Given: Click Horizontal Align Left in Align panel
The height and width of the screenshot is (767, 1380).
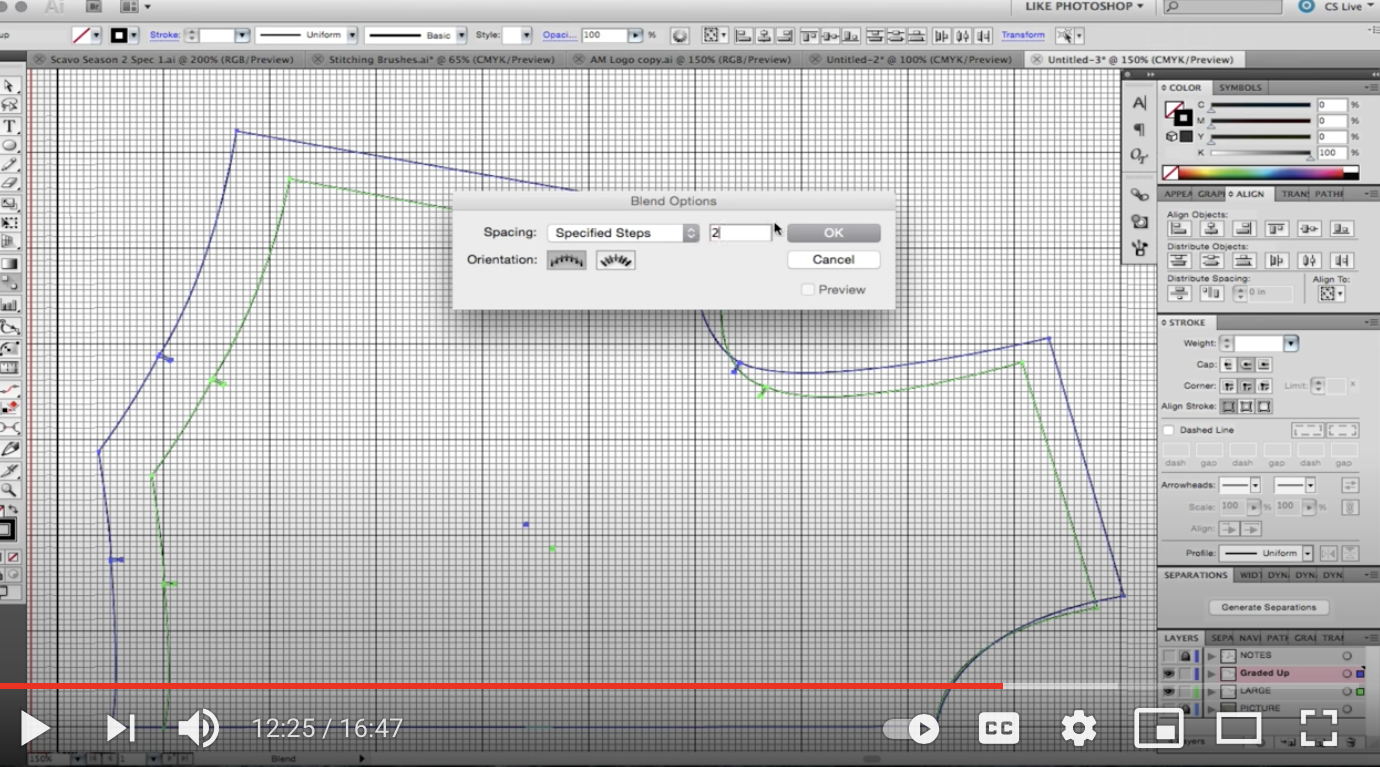Looking at the screenshot, I should coord(1179,228).
